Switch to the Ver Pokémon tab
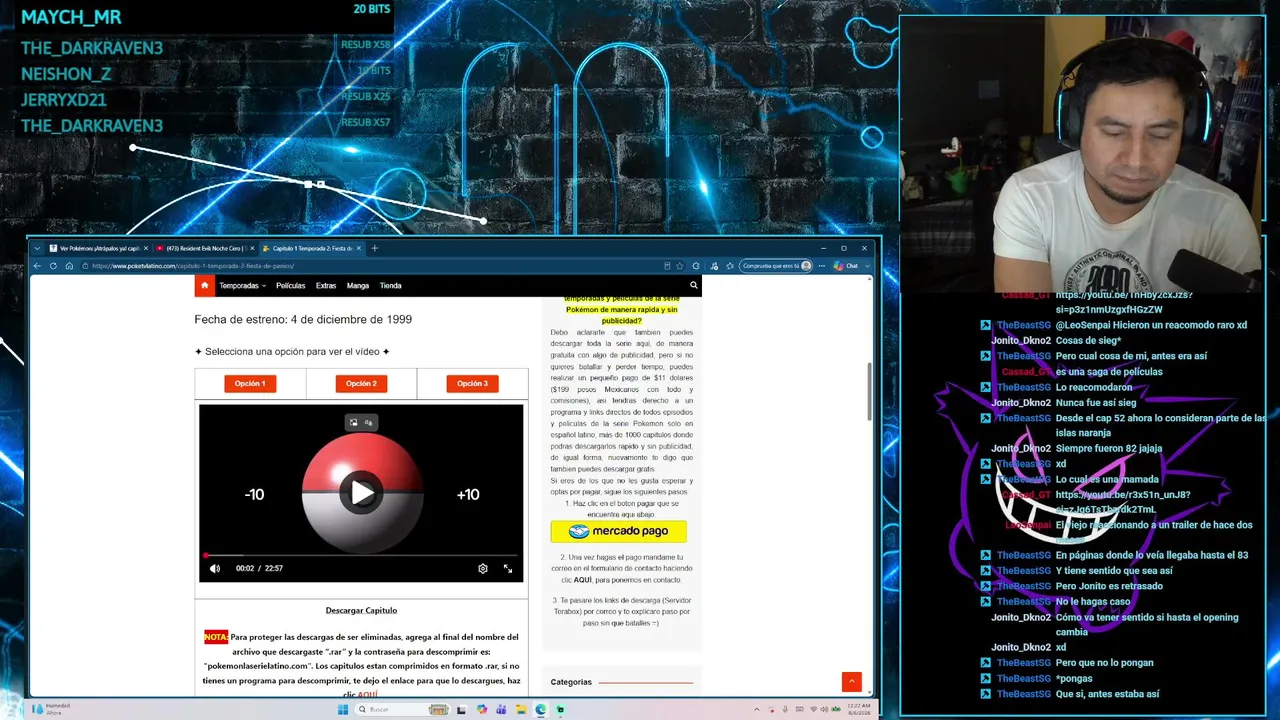The height and width of the screenshot is (720, 1280). click(98, 248)
